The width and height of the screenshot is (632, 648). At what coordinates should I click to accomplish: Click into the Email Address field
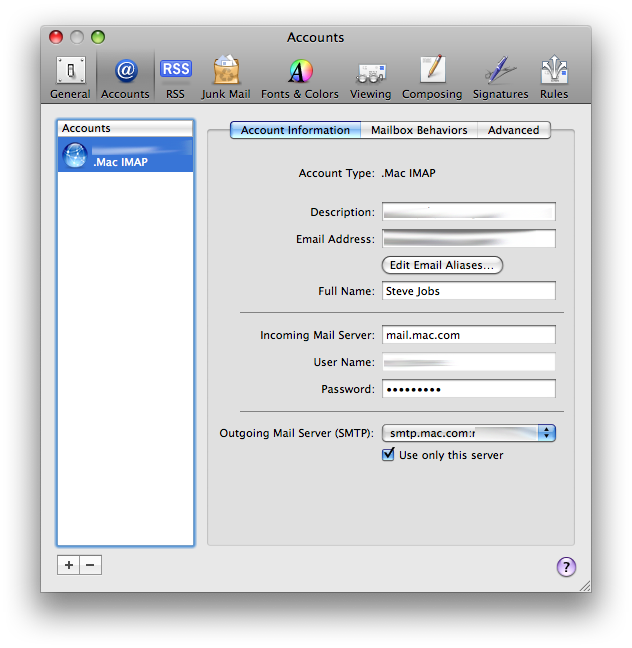pyautogui.click(x=469, y=238)
